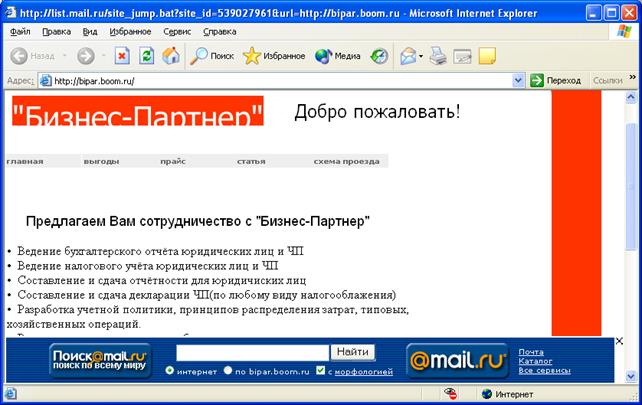642x405 pixels.
Task: Click the IE icon in title bar
Action: [11, 13]
